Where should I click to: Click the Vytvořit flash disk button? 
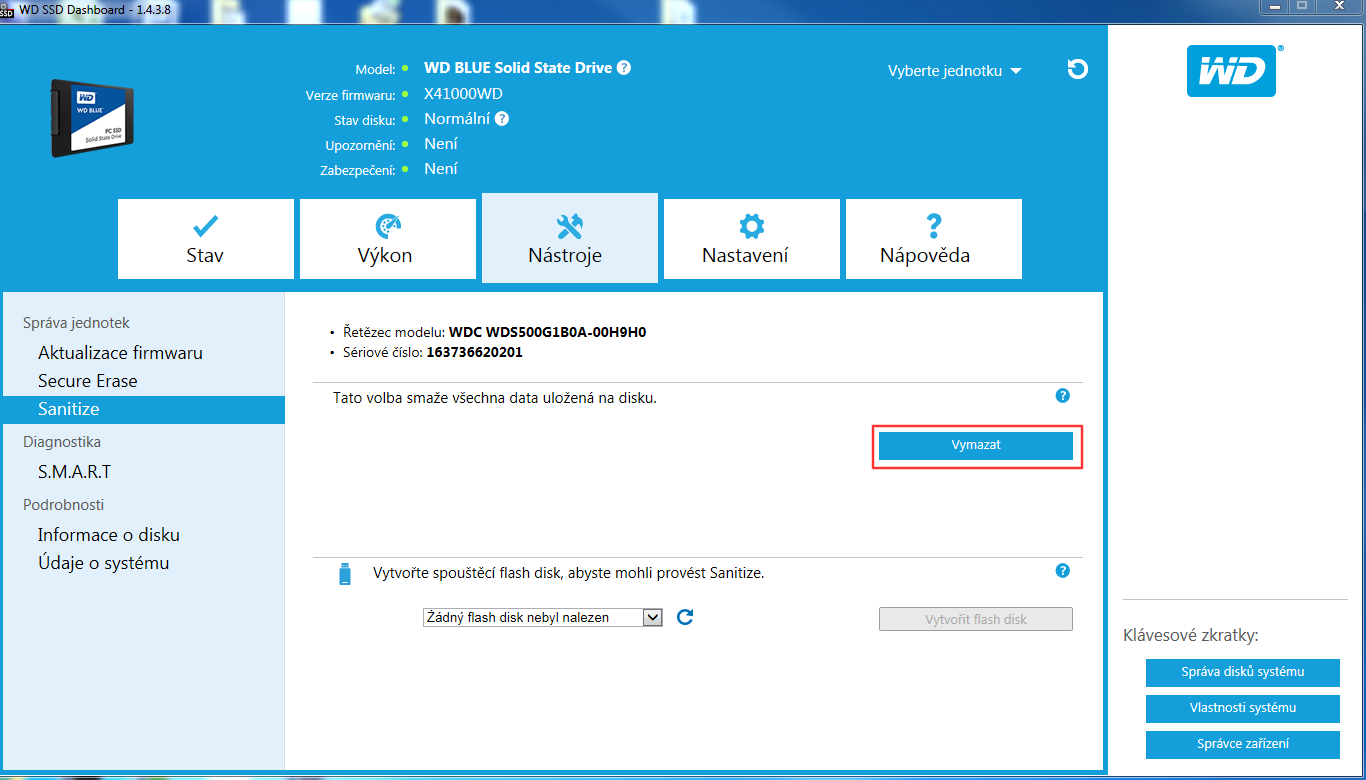[976, 619]
